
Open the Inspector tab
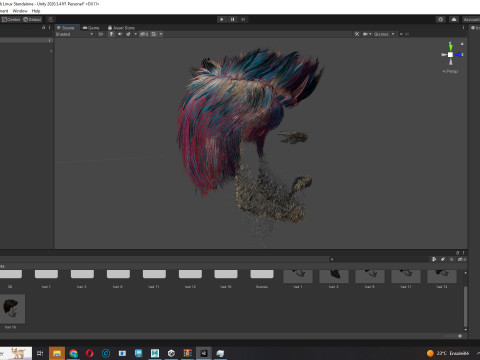475,28
